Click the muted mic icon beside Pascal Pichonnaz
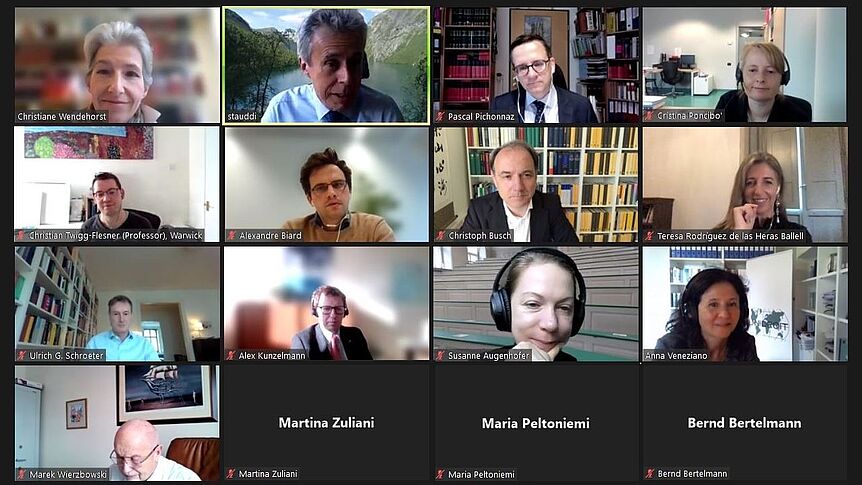This screenshot has height=485, width=862. pos(440,116)
